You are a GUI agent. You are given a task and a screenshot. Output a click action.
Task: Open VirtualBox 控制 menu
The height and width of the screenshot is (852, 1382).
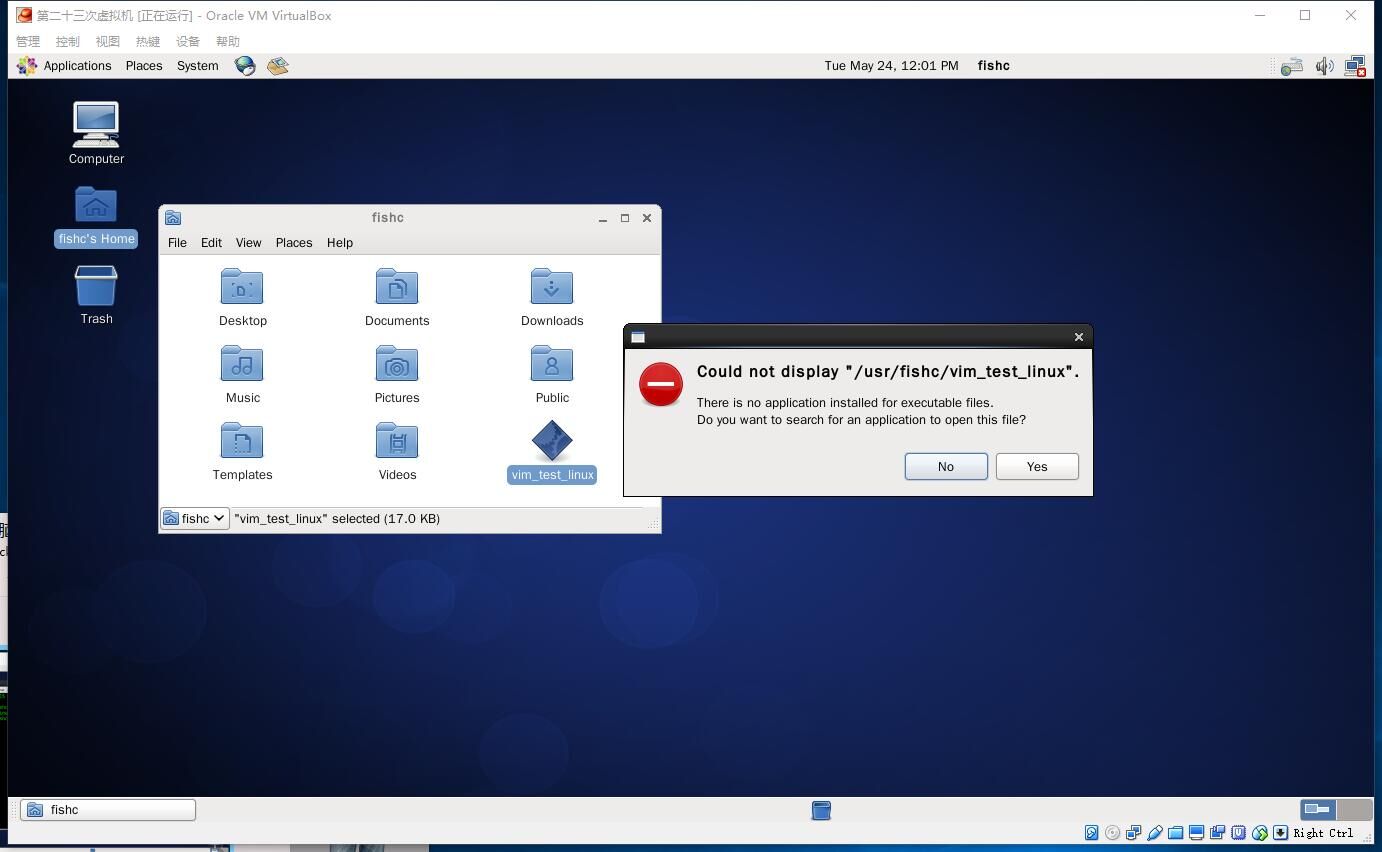[68, 41]
